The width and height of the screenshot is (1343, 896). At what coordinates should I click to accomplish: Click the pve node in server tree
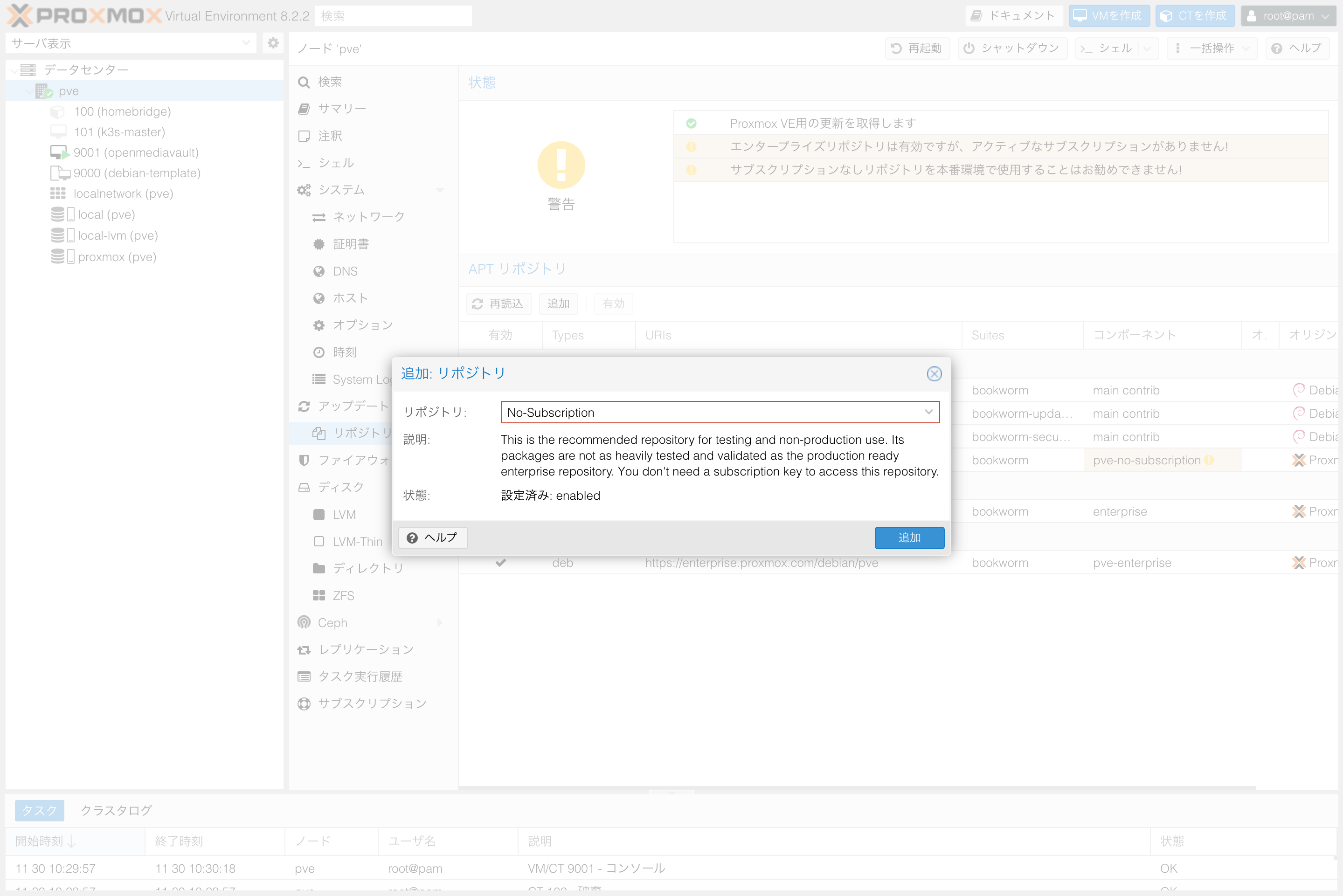[67, 90]
